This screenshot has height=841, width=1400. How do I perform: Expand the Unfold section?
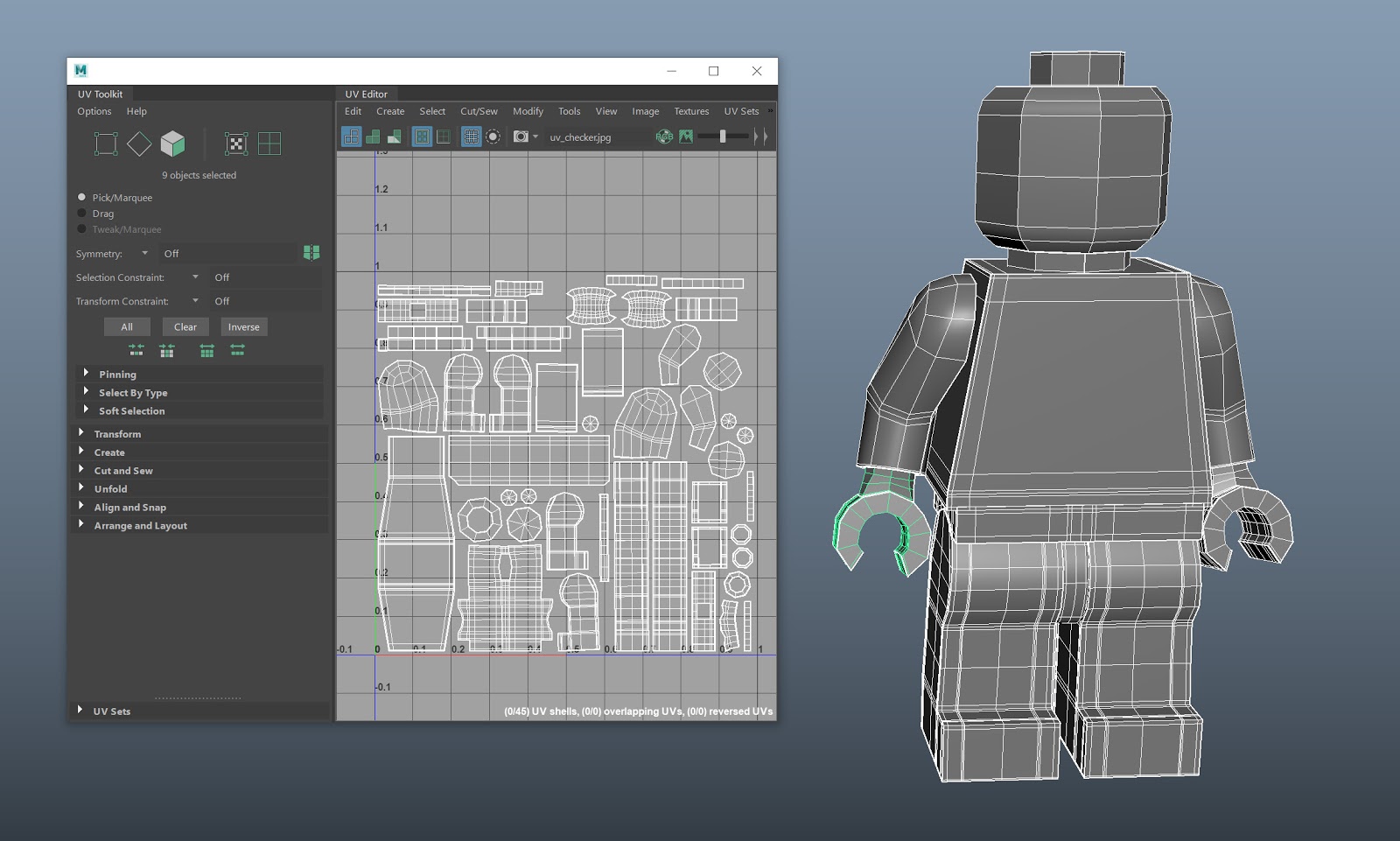[199, 488]
